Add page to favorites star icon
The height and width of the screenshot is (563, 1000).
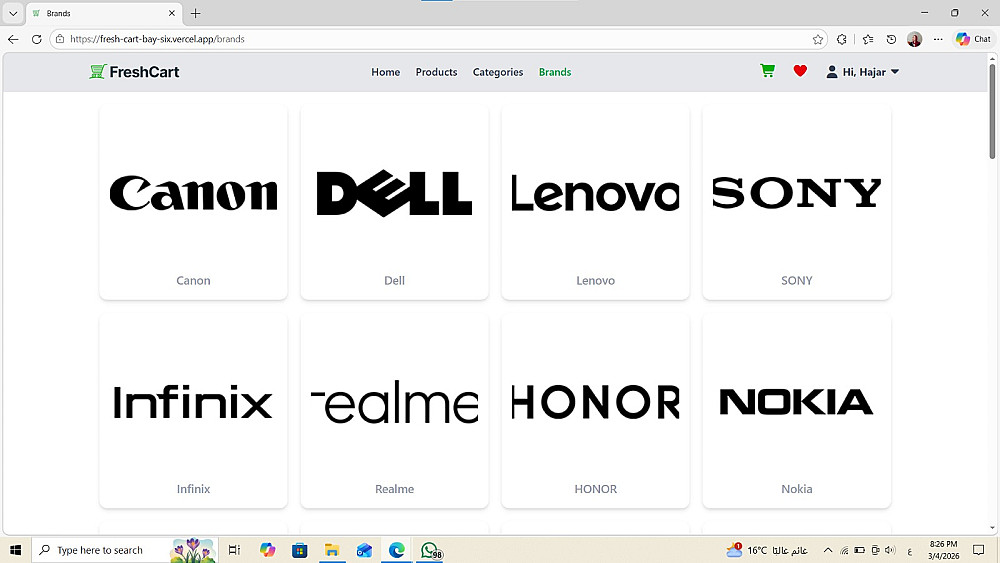(x=818, y=40)
